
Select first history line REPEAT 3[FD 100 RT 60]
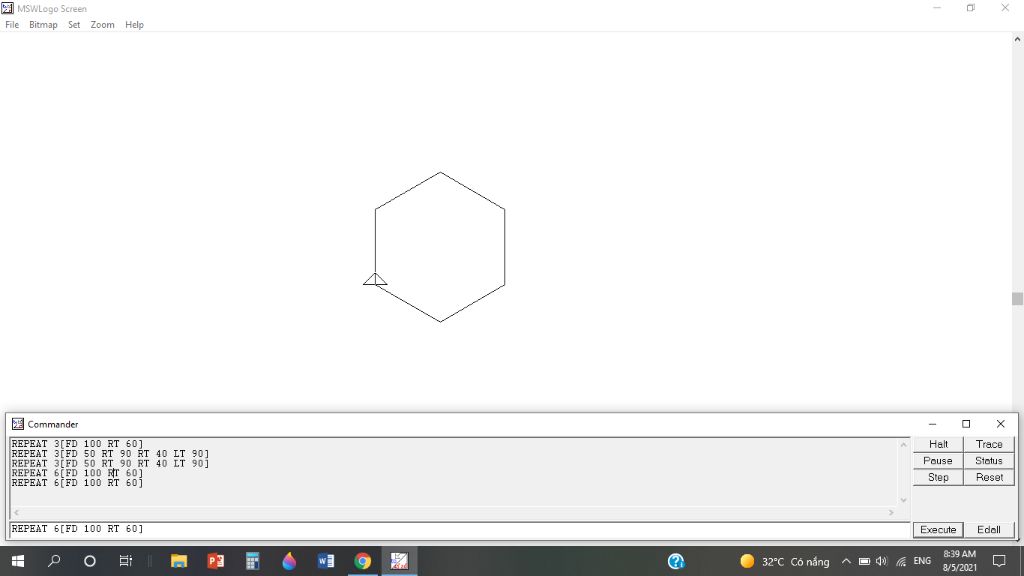point(77,444)
